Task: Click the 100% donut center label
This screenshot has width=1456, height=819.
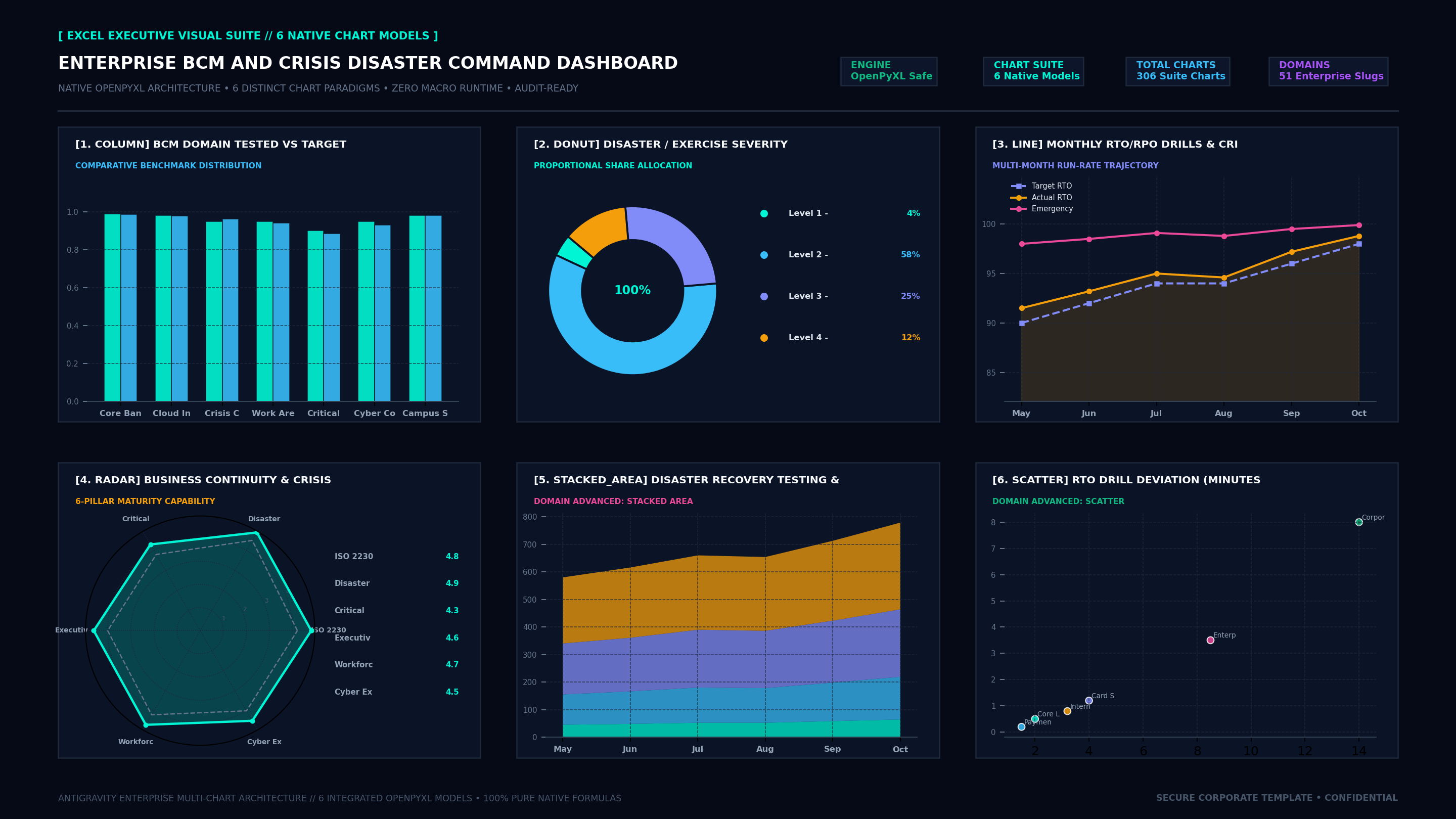Action: pos(632,291)
